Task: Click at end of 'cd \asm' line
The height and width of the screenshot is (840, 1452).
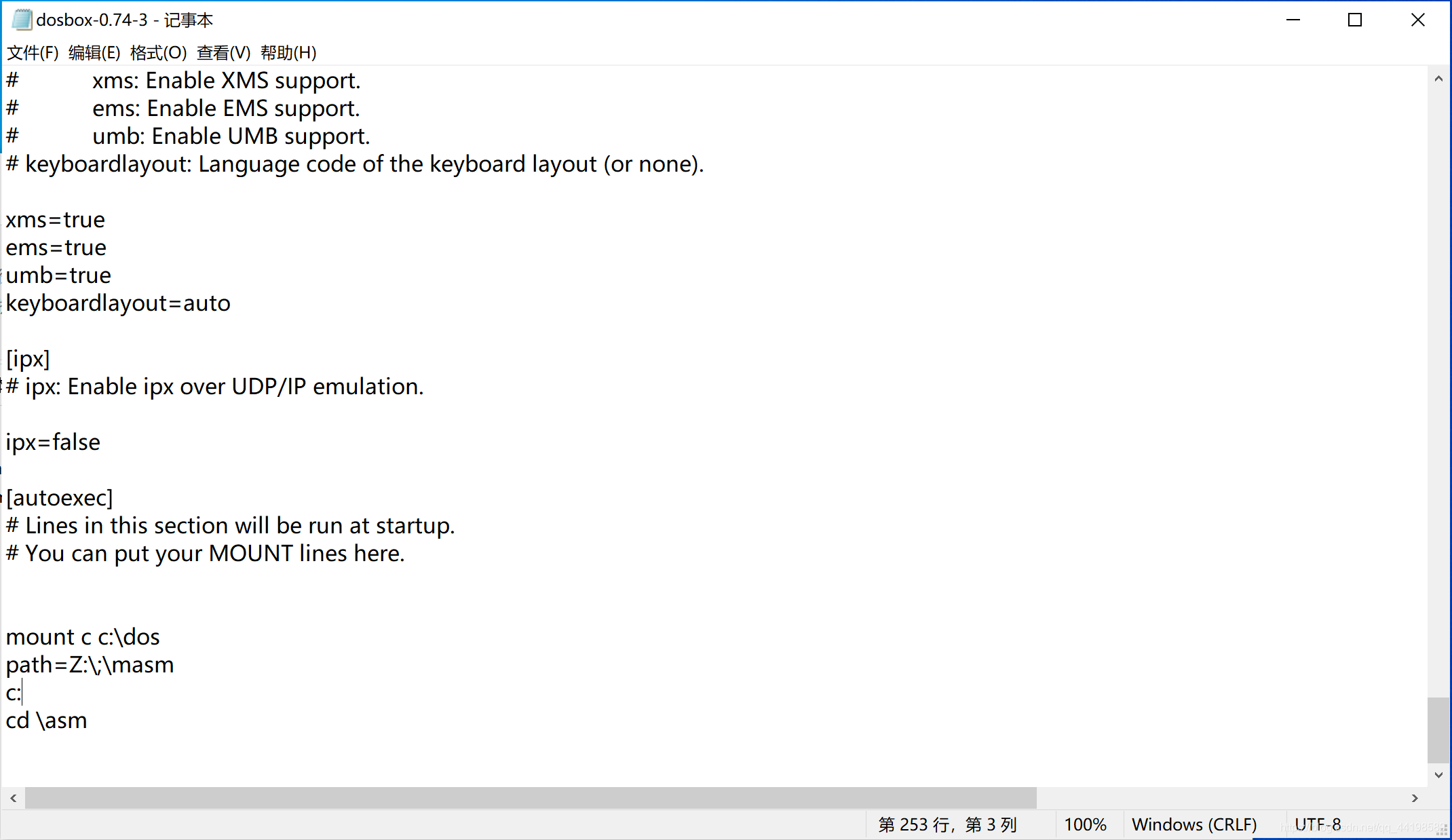Action: tap(88, 721)
